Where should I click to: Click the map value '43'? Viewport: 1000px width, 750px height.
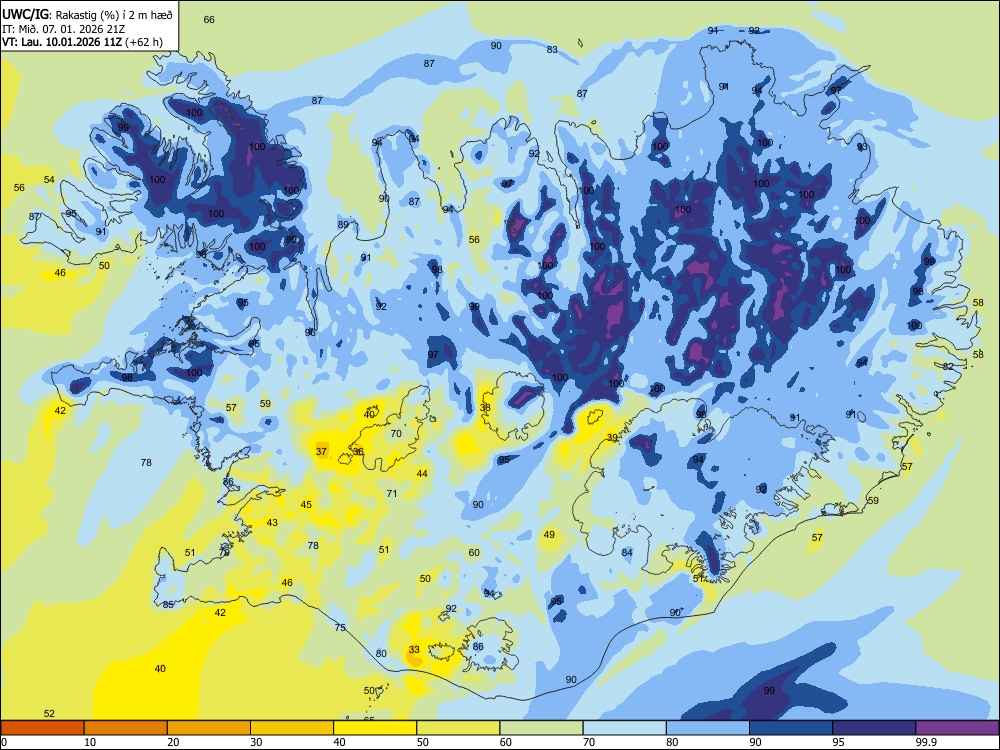(x=272, y=522)
